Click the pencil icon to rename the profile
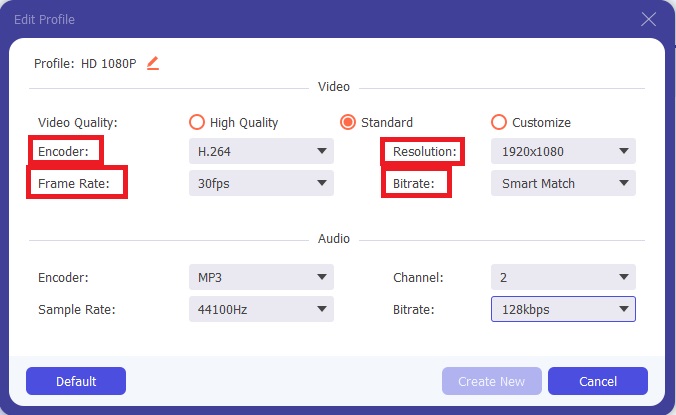The height and width of the screenshot is (415, 676). (153, 63)
